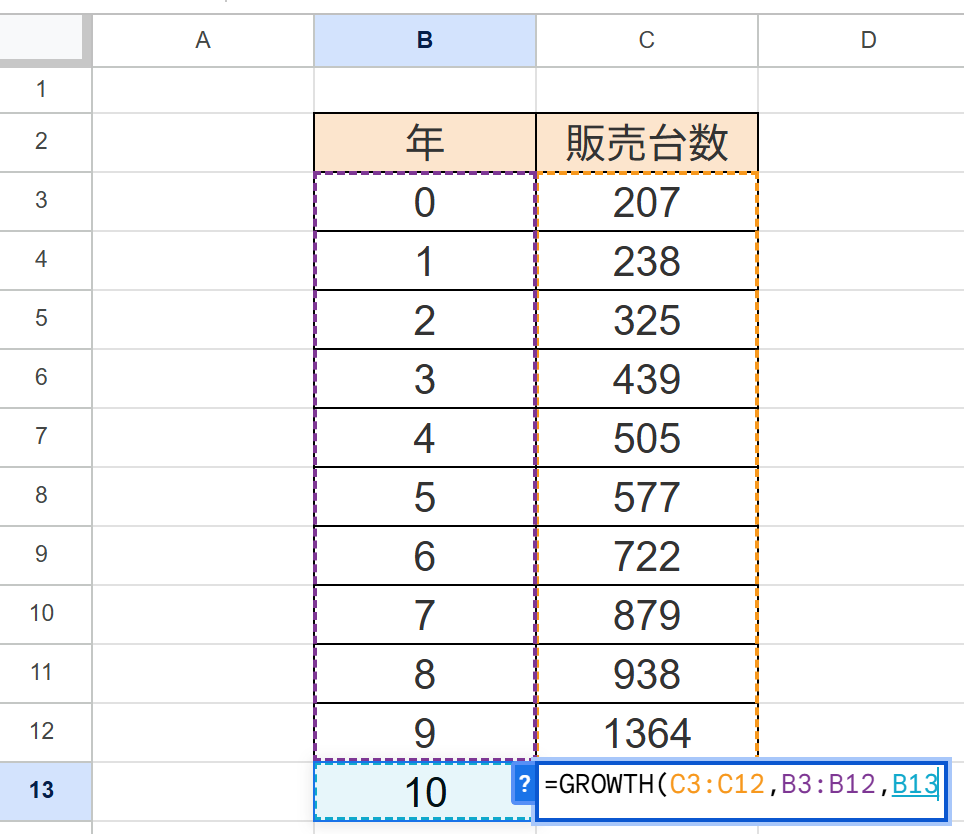Click the C3:C12 range in formula
Screen dimensions: 964x834
(718, 785)
